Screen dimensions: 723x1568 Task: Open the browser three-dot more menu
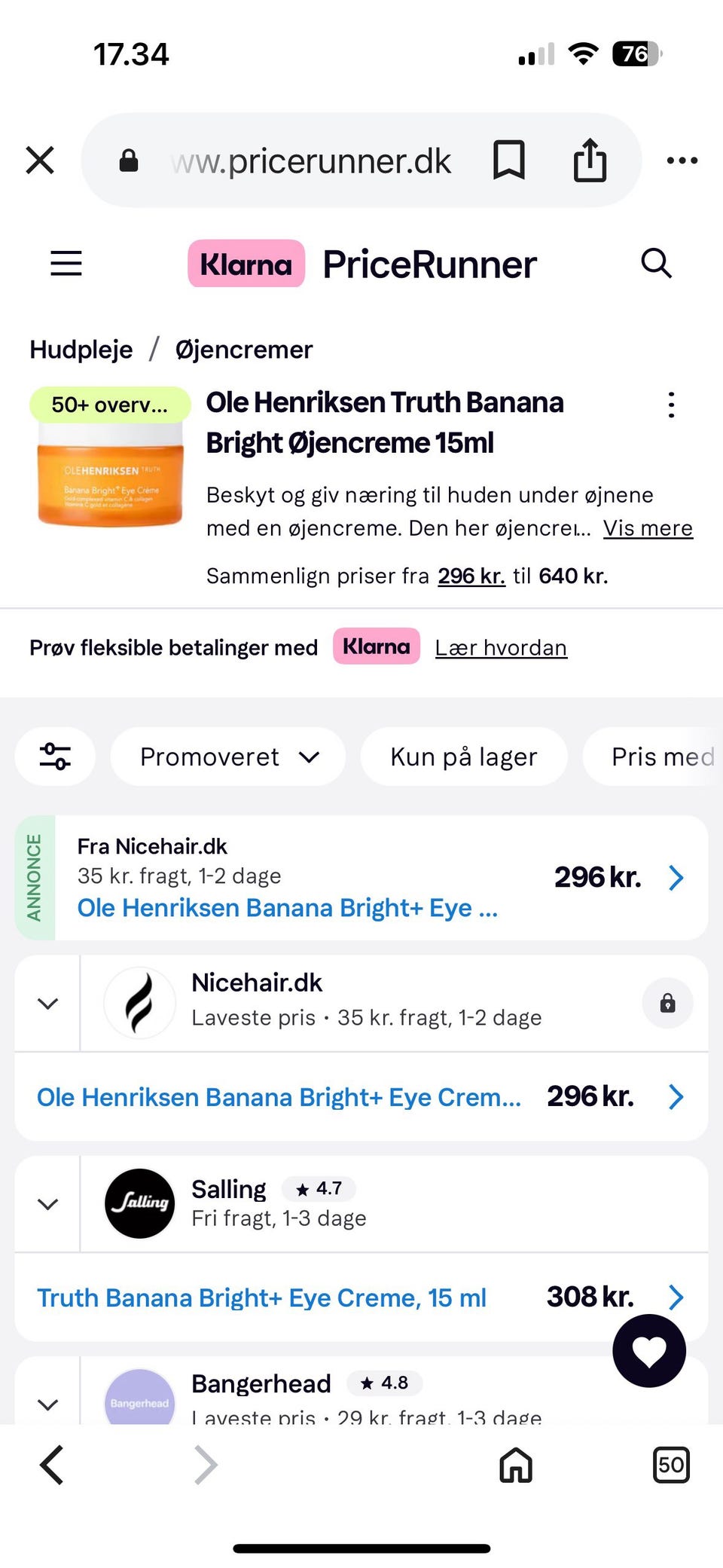[x=682, y=160]
